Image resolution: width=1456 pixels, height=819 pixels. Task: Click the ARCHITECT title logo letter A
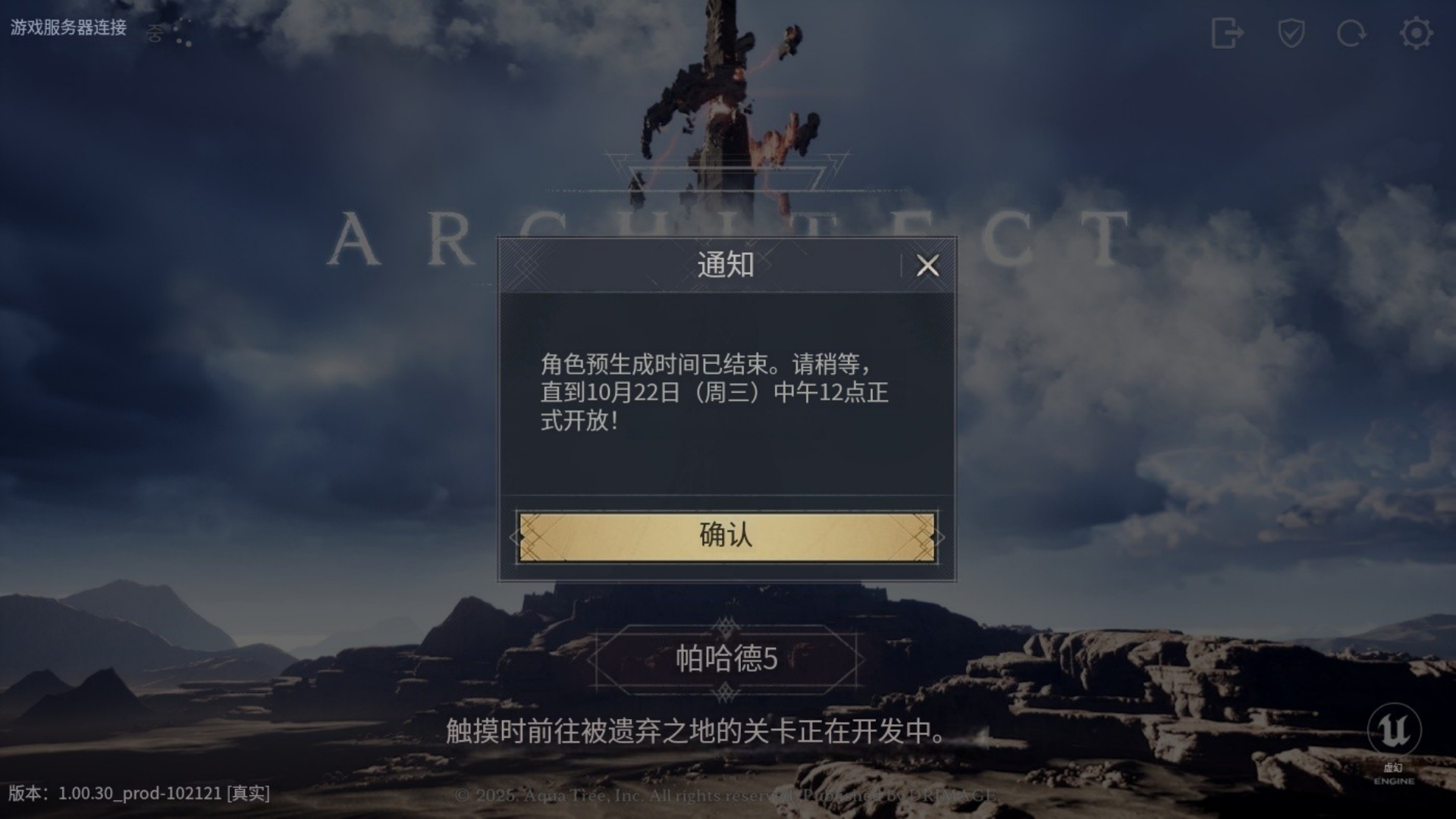click(353, 240)
